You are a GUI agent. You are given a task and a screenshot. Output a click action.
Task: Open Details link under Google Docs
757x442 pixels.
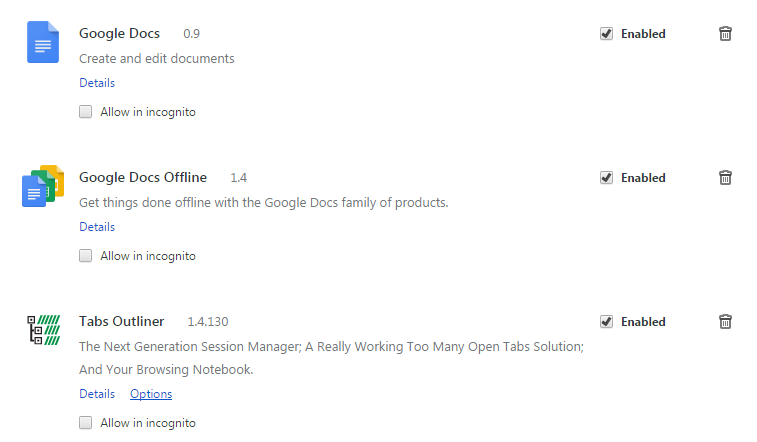(97, 83)
